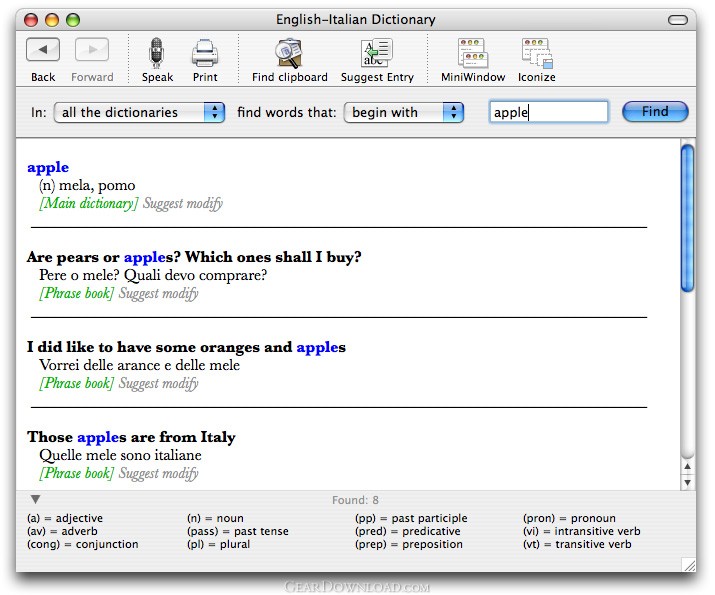715x595 pixels.
Task: Click 'Suggest modify' under 'Vorrei delle arance'
Action: click(x=159, y=383)
